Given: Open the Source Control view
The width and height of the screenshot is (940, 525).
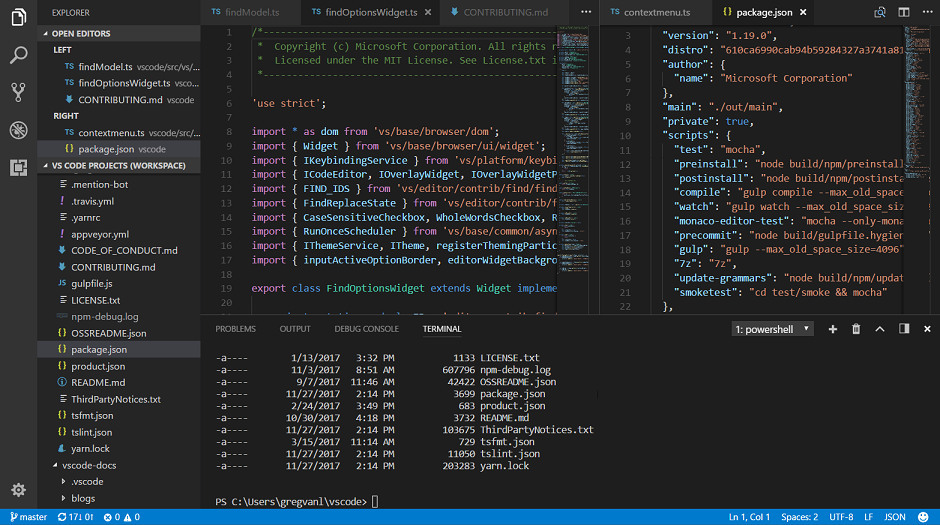Looking at the screenshot, I should point(19,92).
